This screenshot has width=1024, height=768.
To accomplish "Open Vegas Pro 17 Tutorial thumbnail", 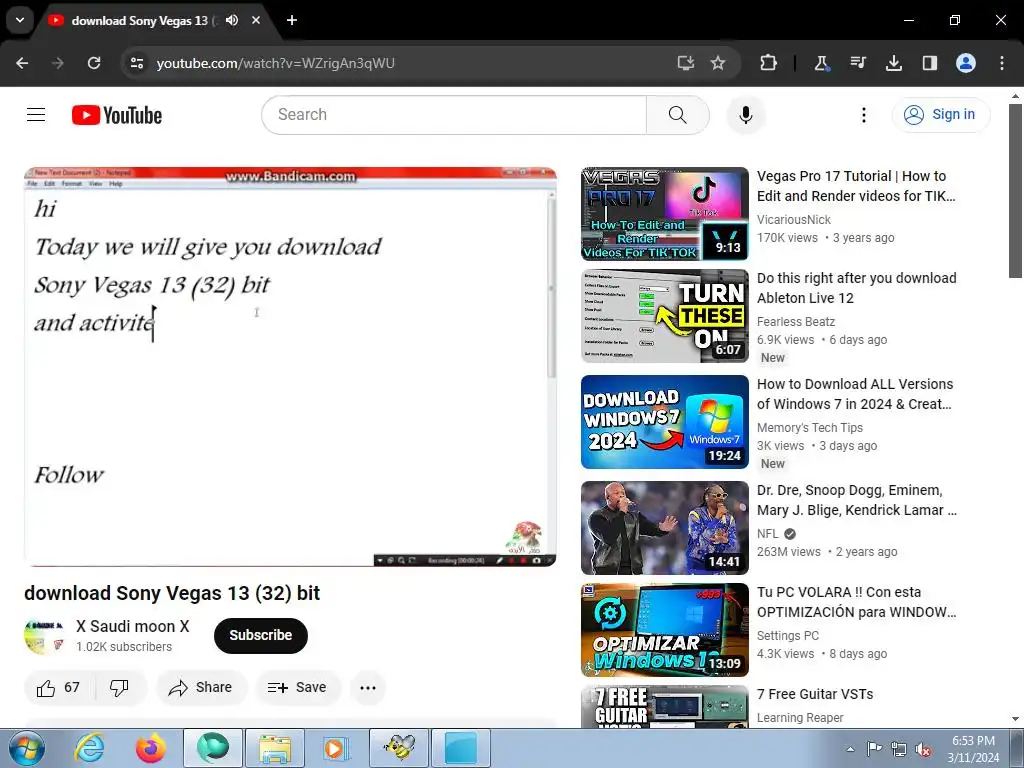I will (665, 214).
